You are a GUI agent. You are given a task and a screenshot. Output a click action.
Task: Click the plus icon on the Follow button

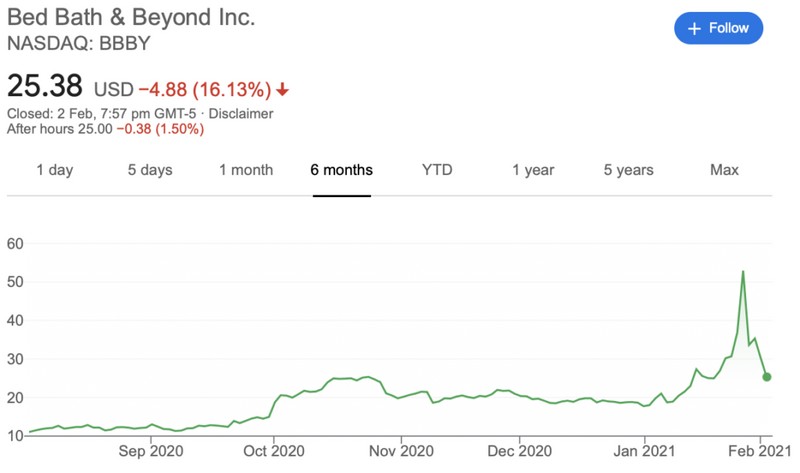[x=694, y=29]
